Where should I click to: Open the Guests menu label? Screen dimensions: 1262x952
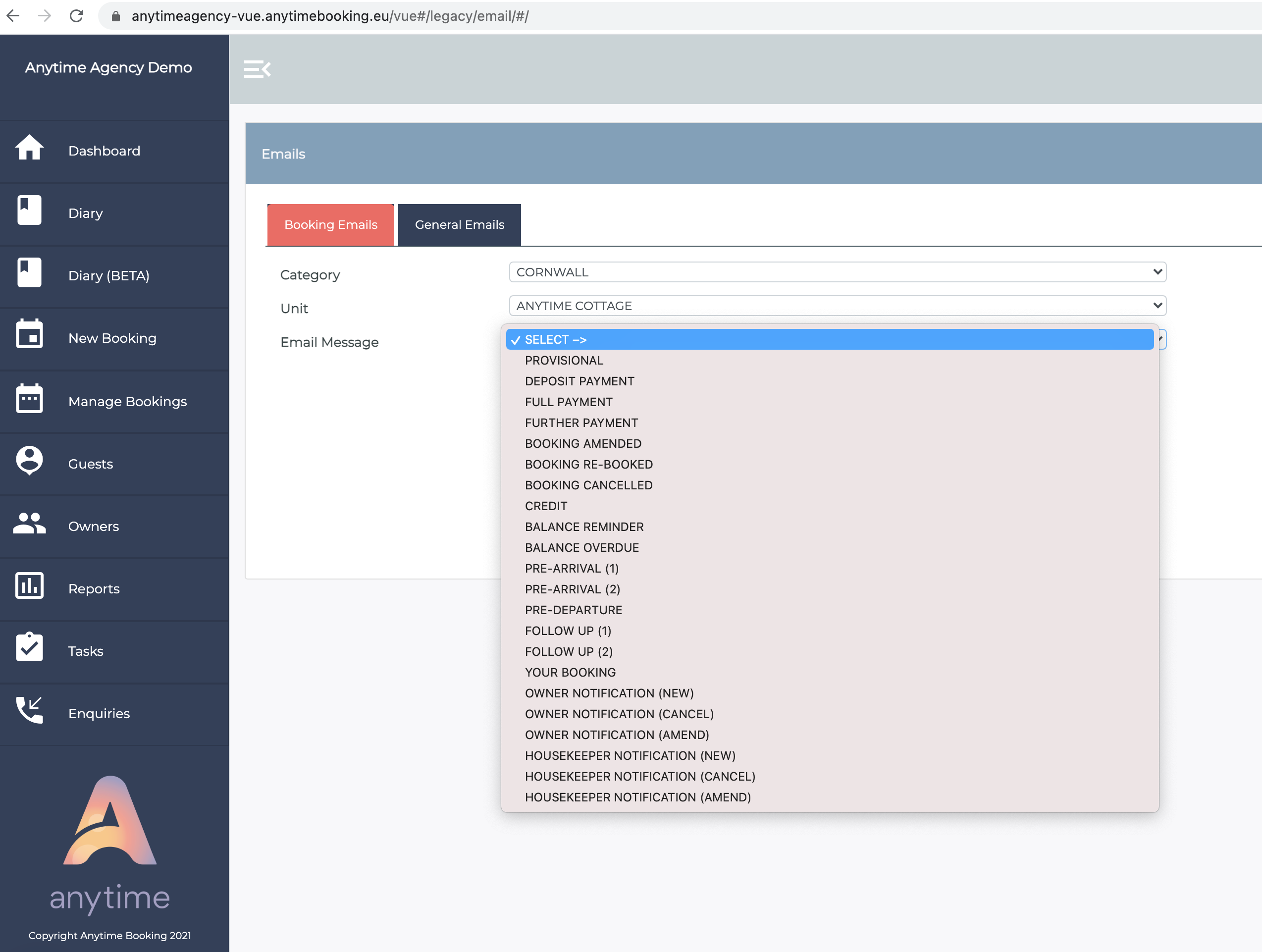point(91,464)
